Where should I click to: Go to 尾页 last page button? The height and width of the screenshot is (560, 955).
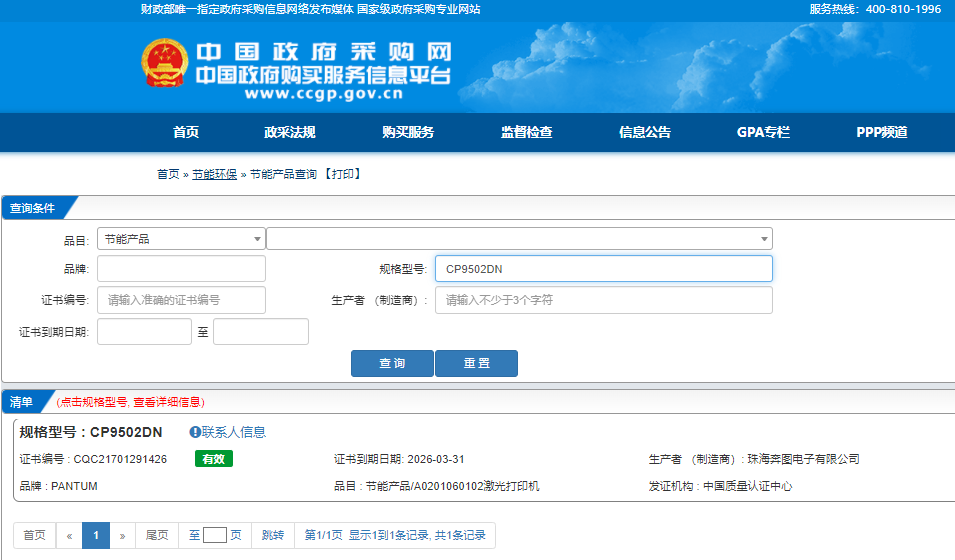coord(157,535)
